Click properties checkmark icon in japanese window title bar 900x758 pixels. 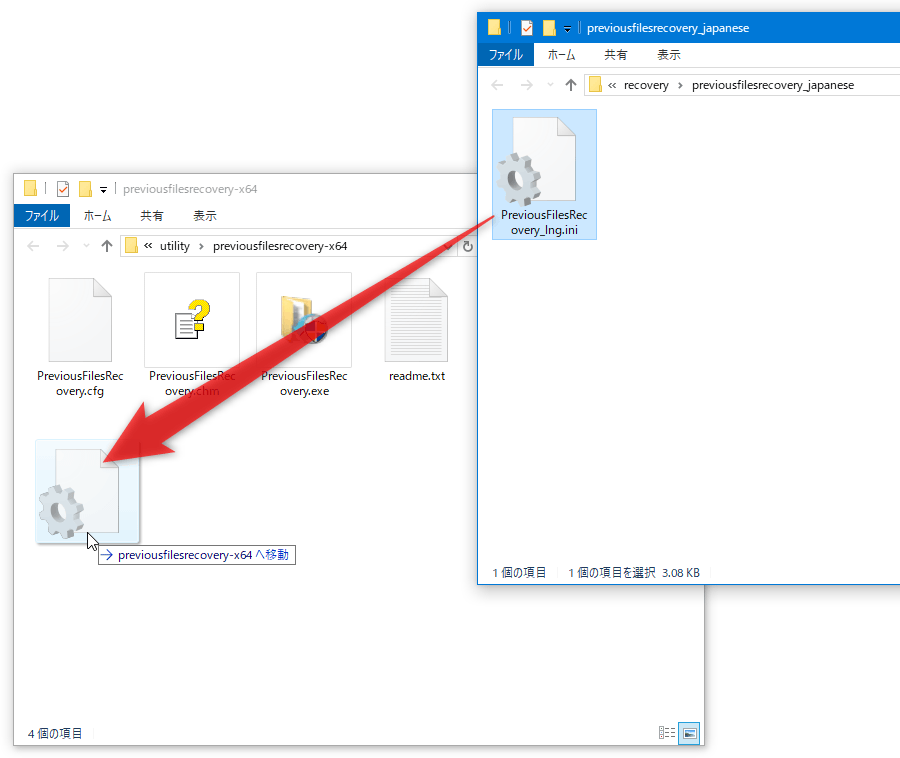527,28
